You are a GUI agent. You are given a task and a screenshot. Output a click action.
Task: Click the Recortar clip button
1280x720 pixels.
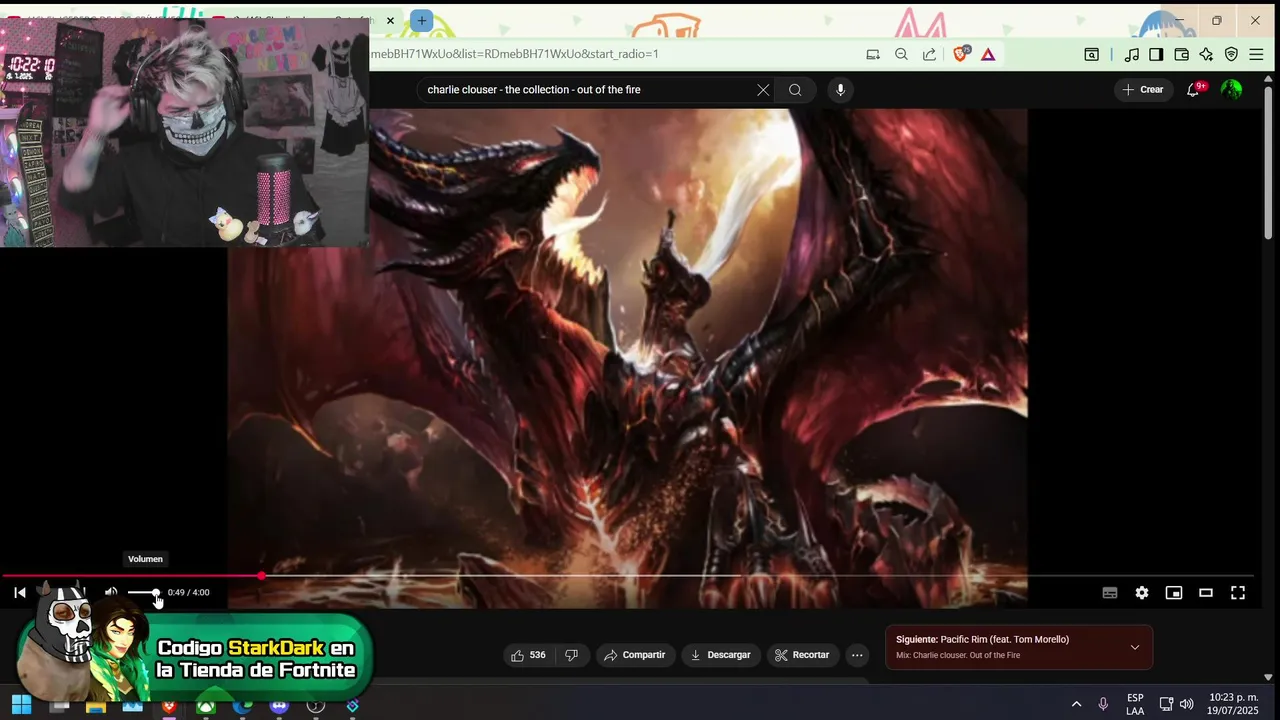click(803, 655)
